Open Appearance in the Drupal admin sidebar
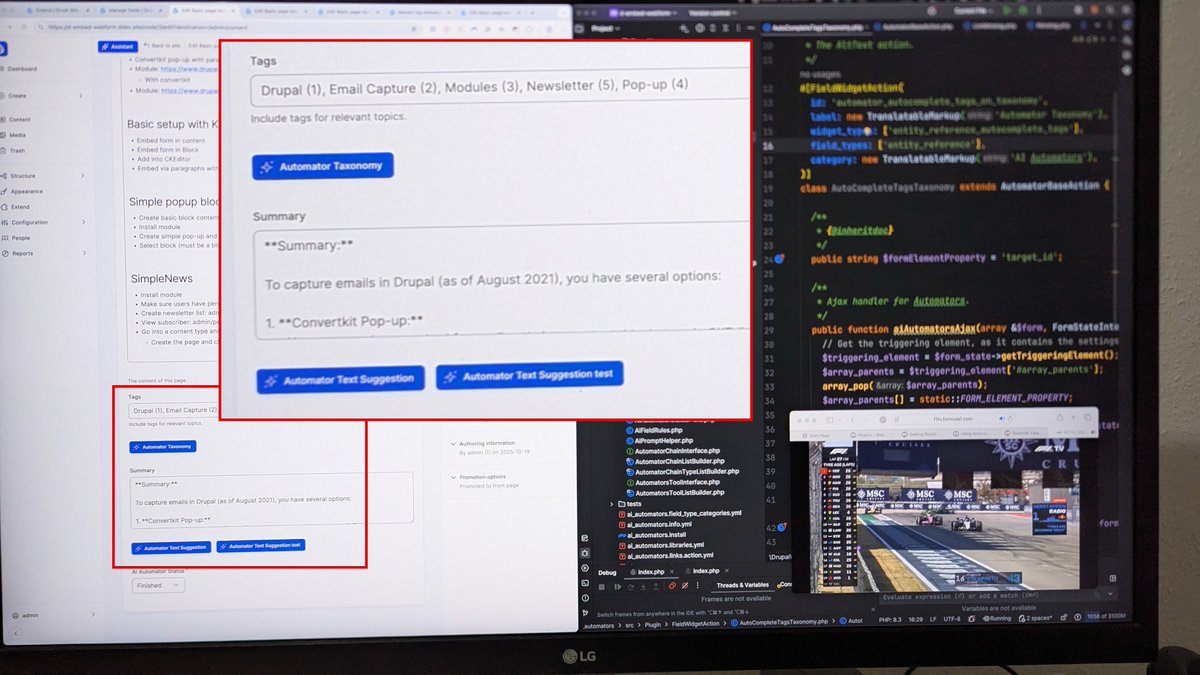 pos(23,191)
